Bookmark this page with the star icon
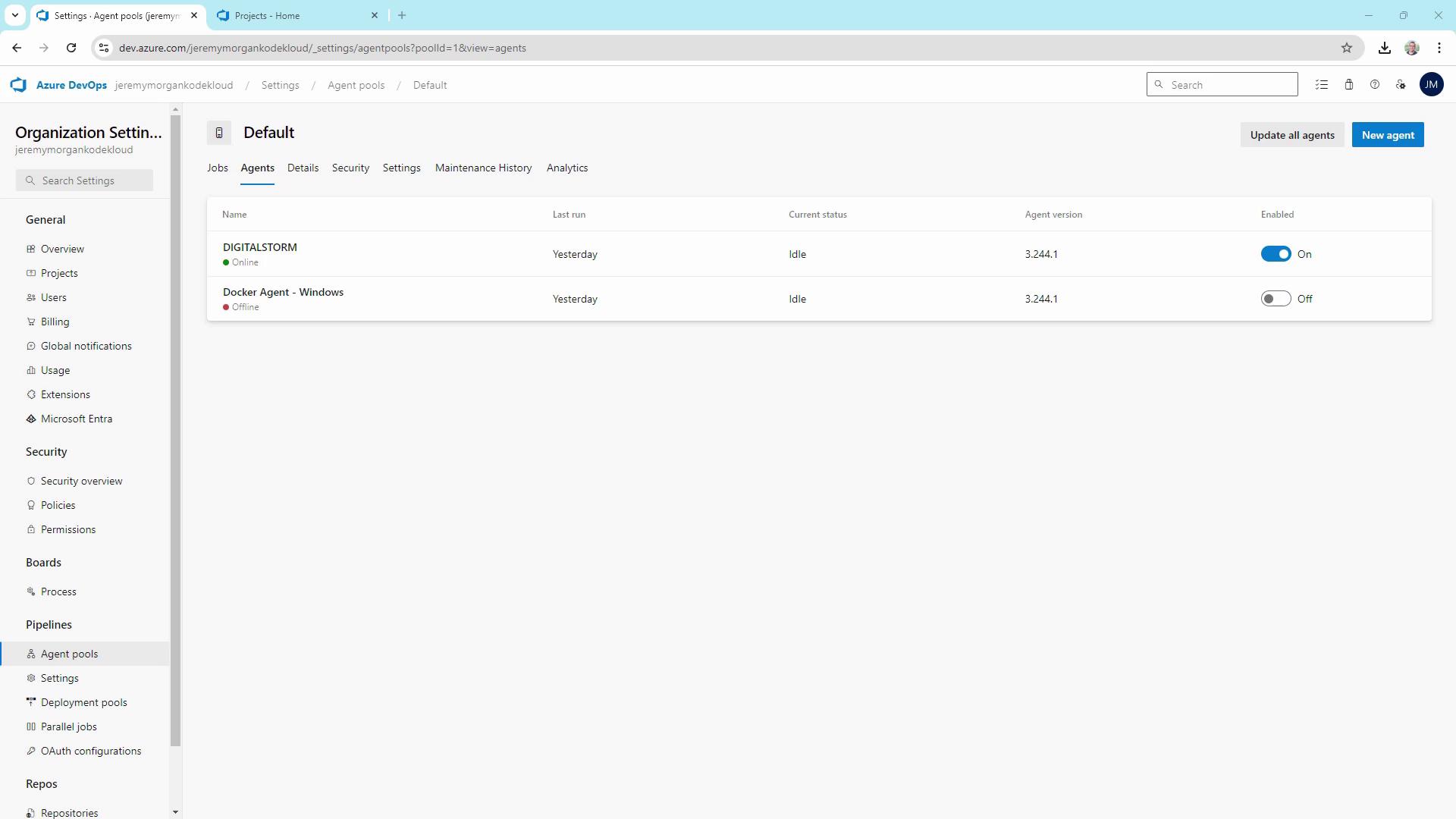The height and width of the screenshot is (819, 1456). [1346, 48]
